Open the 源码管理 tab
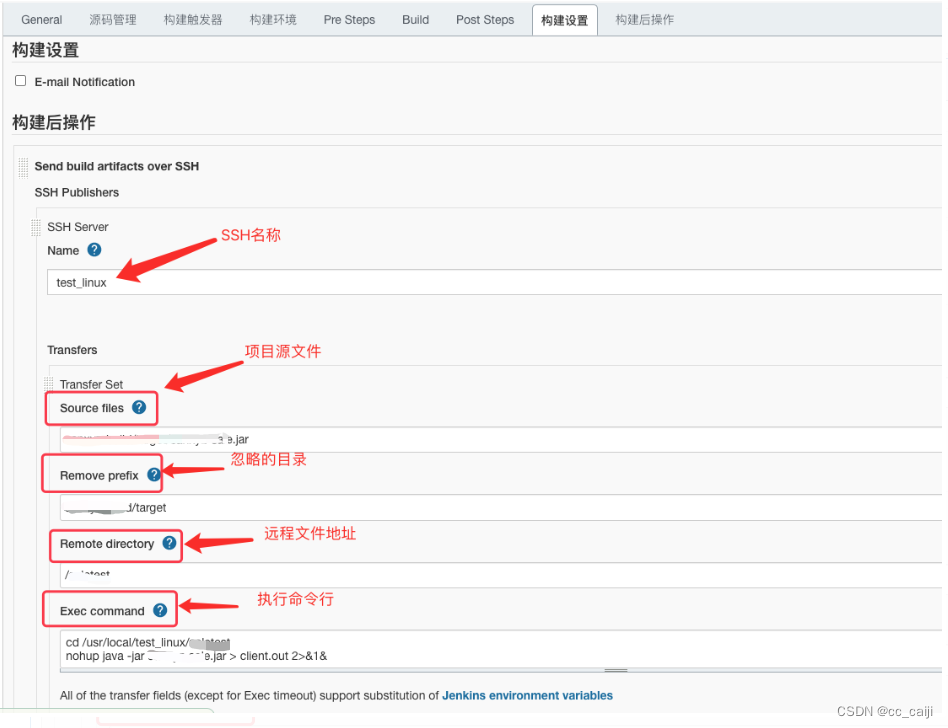Screen dimensions: 948x728 113,19
